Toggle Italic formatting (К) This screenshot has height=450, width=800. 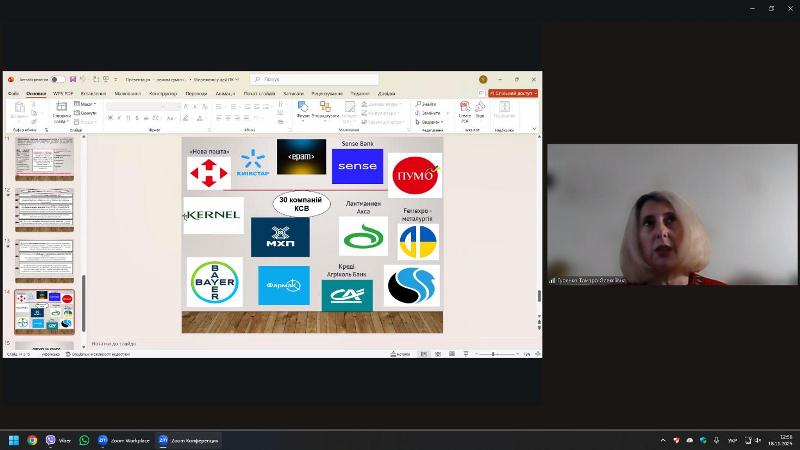point(119,118)
